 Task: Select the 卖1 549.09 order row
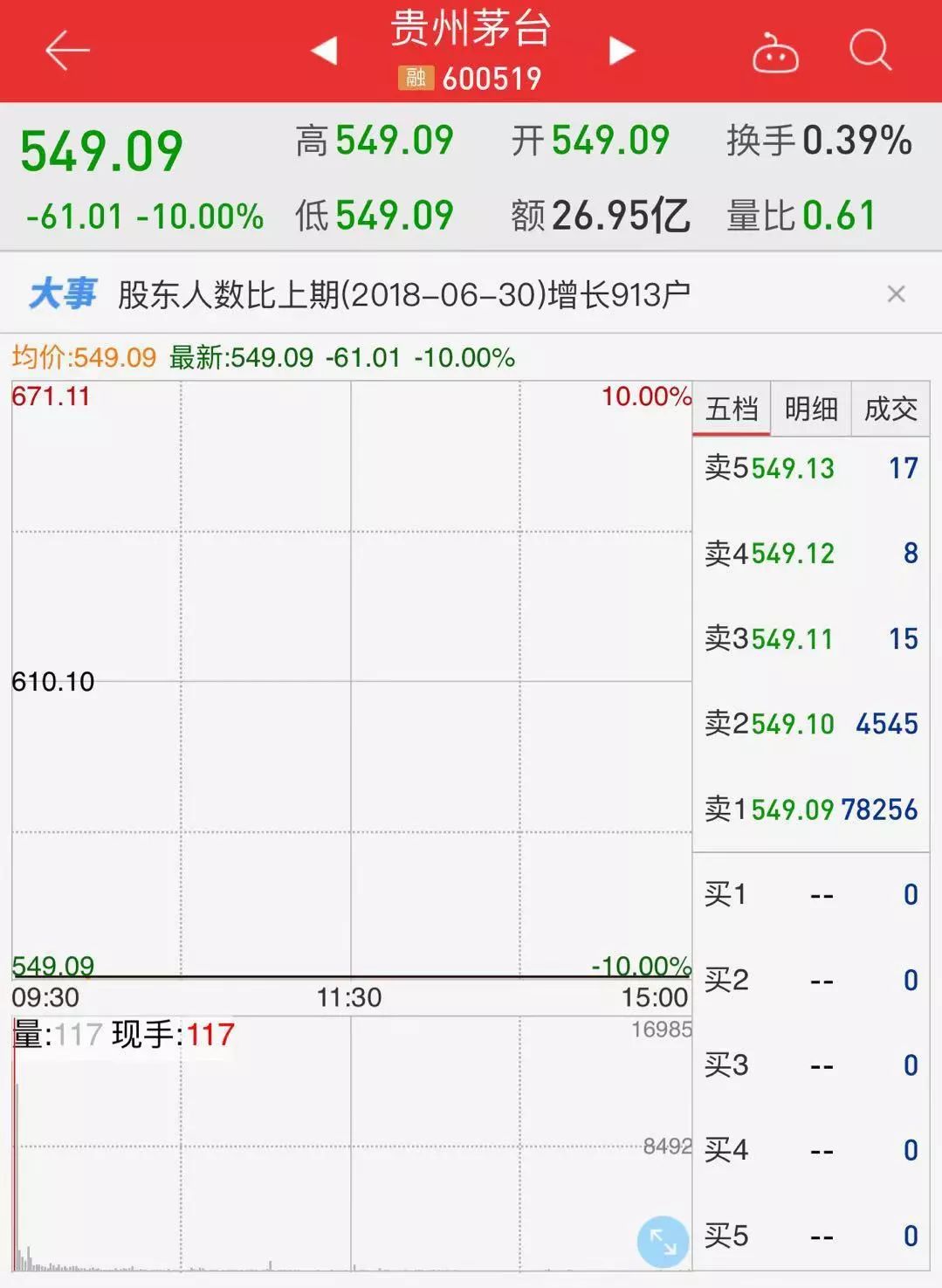pyautogui.click(x=811, y=809)
